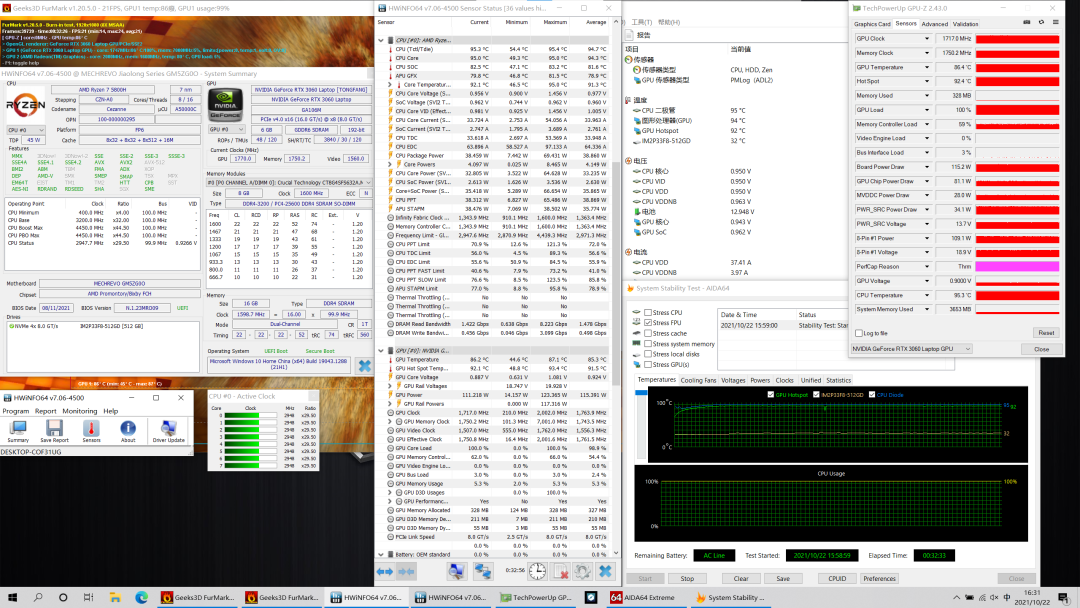Click the elapsed-time clock icon in the sensor toolbar
Image resolution: width=1080 pixels, height=608 pixels.
(537, 571)
